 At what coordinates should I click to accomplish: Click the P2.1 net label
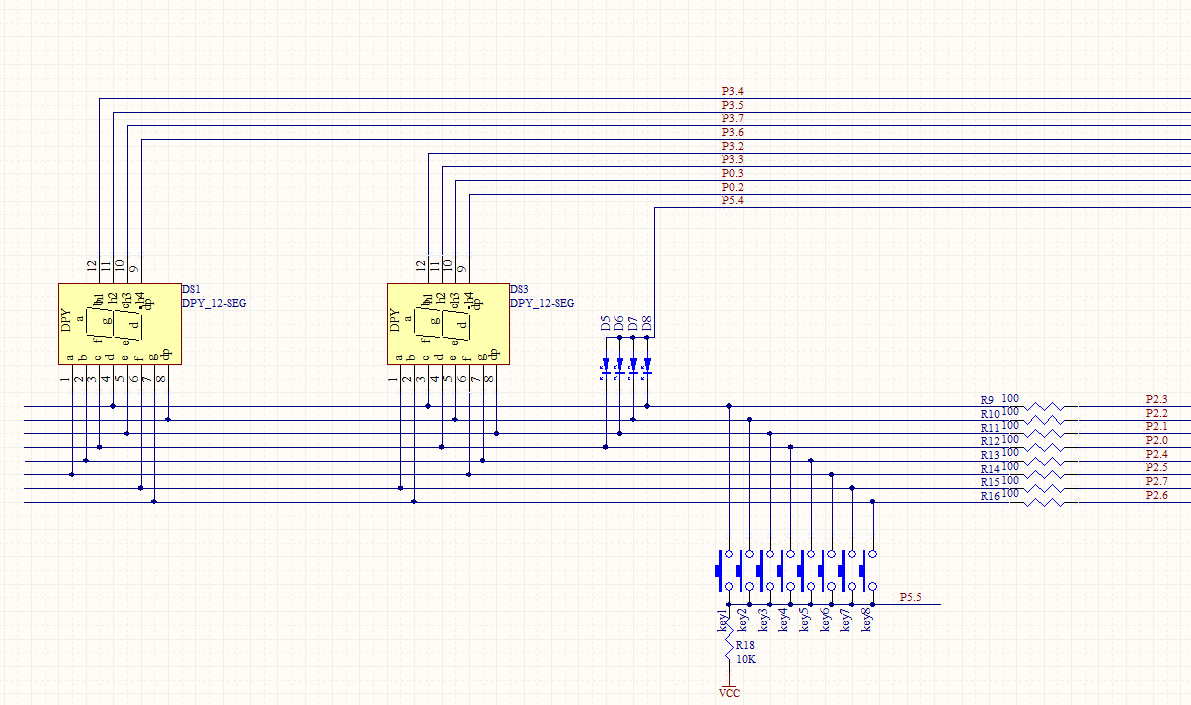point(1157,426)
